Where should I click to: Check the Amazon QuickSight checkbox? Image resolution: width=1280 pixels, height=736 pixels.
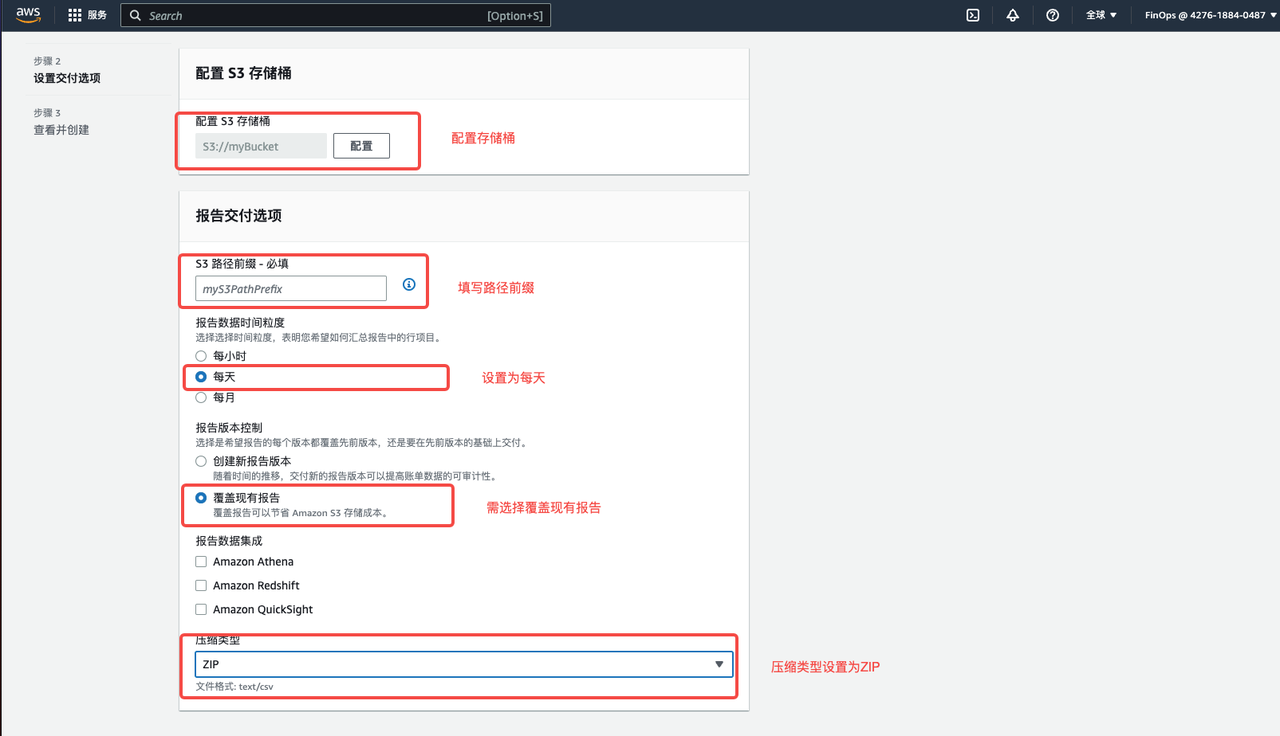201,610
